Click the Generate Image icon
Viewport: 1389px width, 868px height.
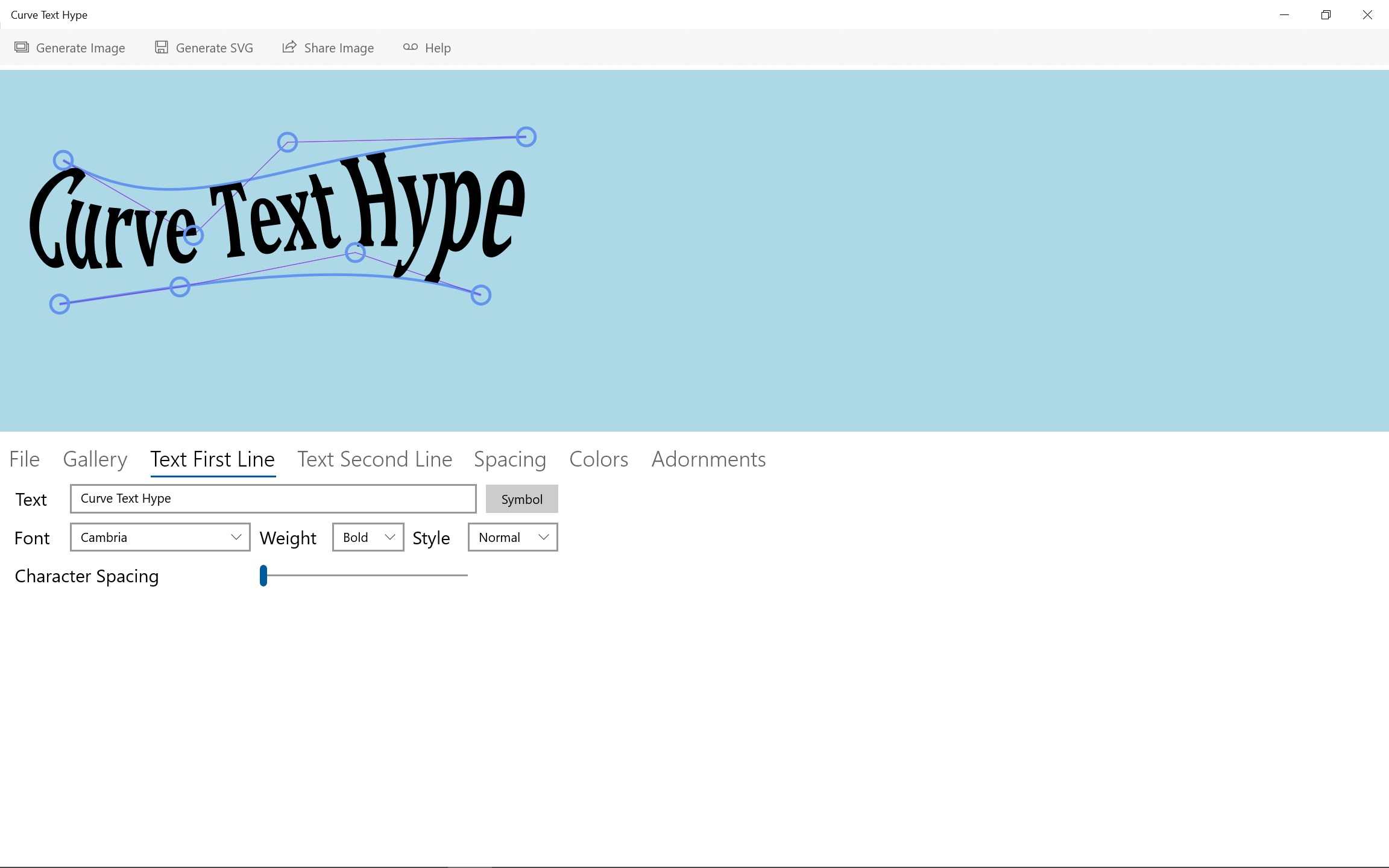[22, 47]
